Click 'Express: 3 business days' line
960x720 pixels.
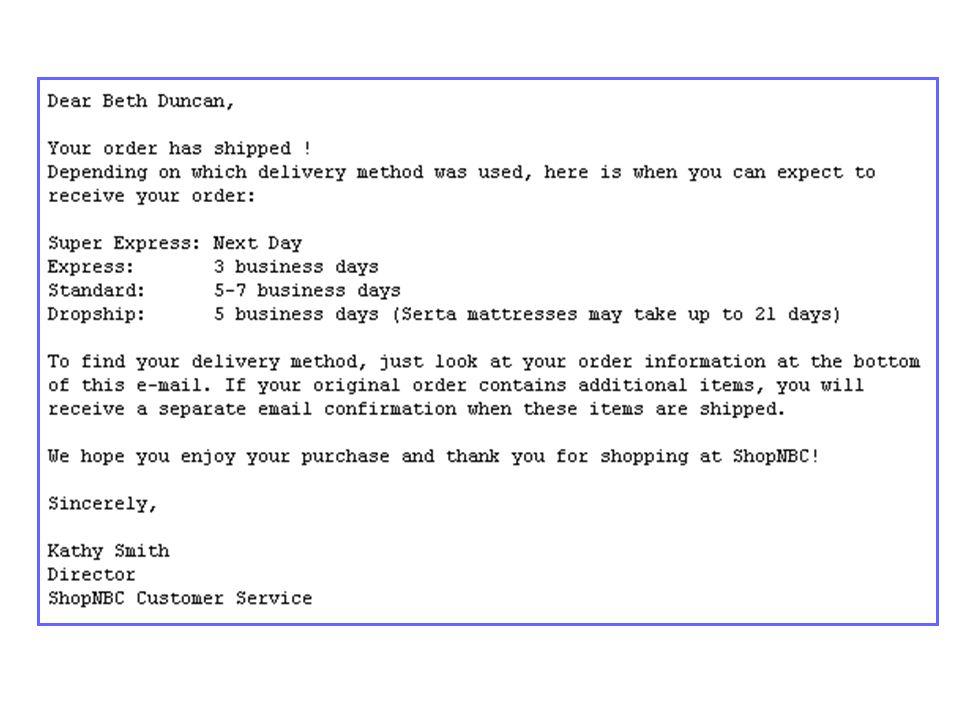[x=213, y=267]
